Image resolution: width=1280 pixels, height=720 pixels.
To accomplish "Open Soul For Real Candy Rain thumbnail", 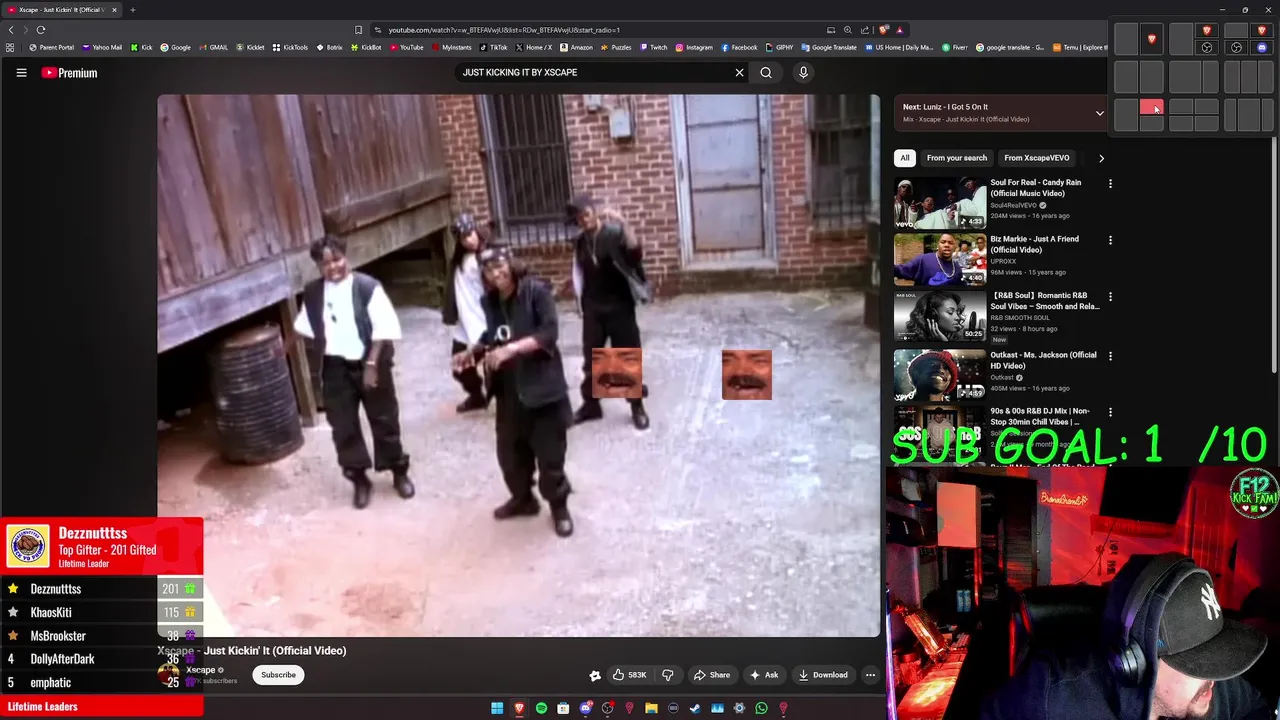I will pos(940,203).
